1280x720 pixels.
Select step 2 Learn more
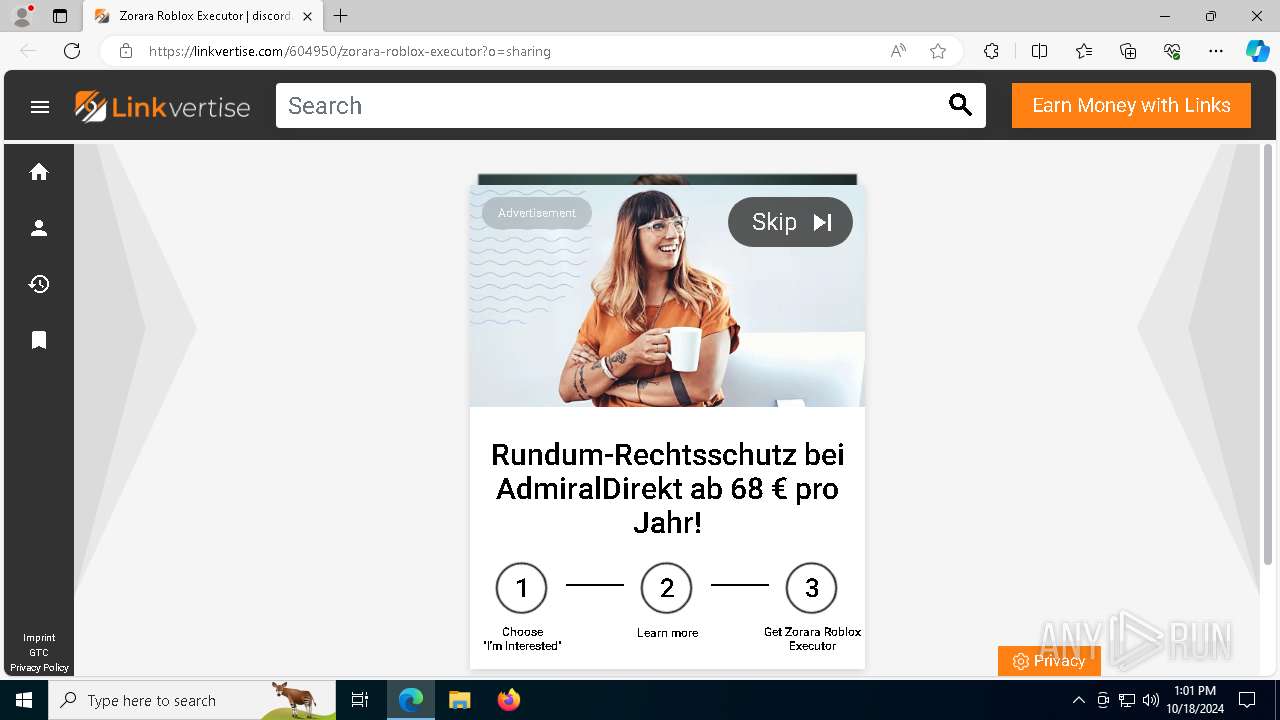(x=667, y=600)
